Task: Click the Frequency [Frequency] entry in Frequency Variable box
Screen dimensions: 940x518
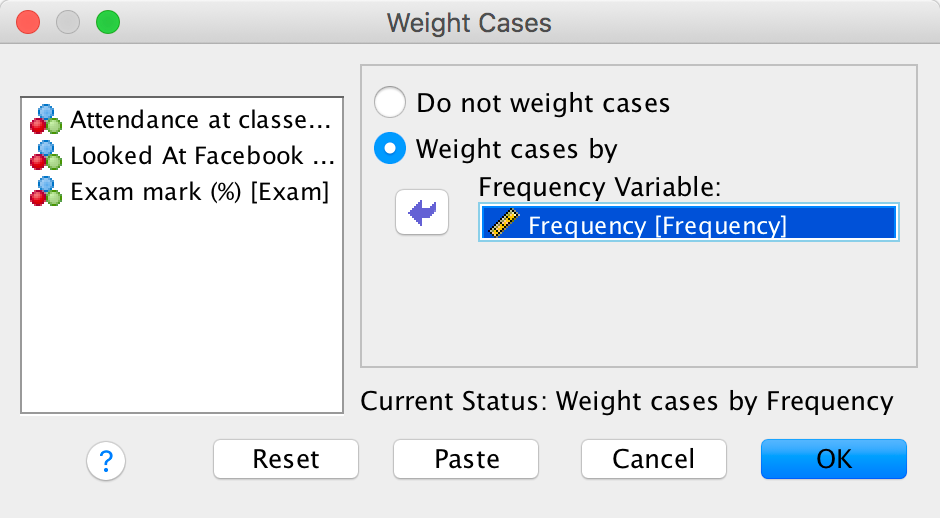Action: point(657,225)
